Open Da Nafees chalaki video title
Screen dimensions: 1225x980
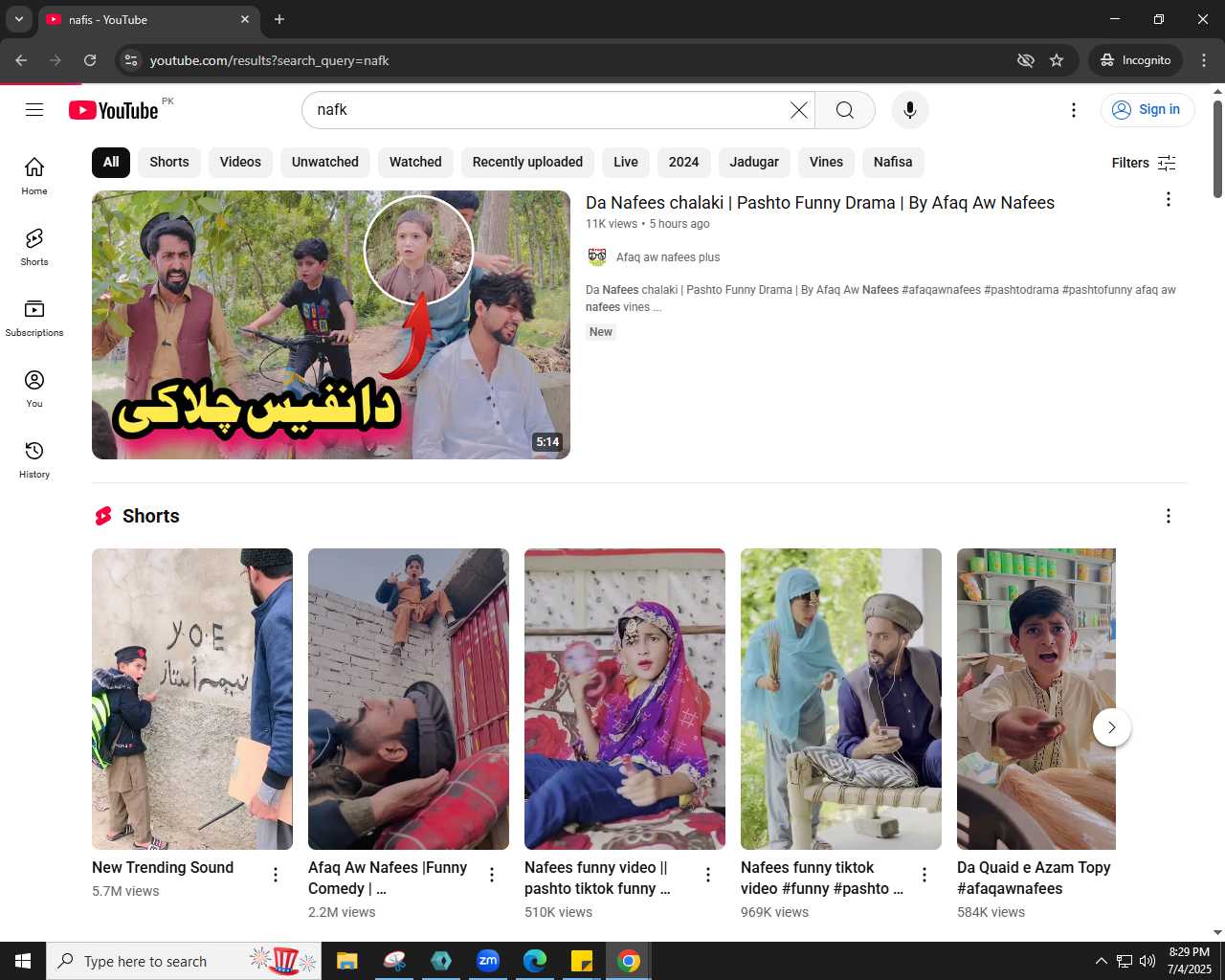coord(820,203)
